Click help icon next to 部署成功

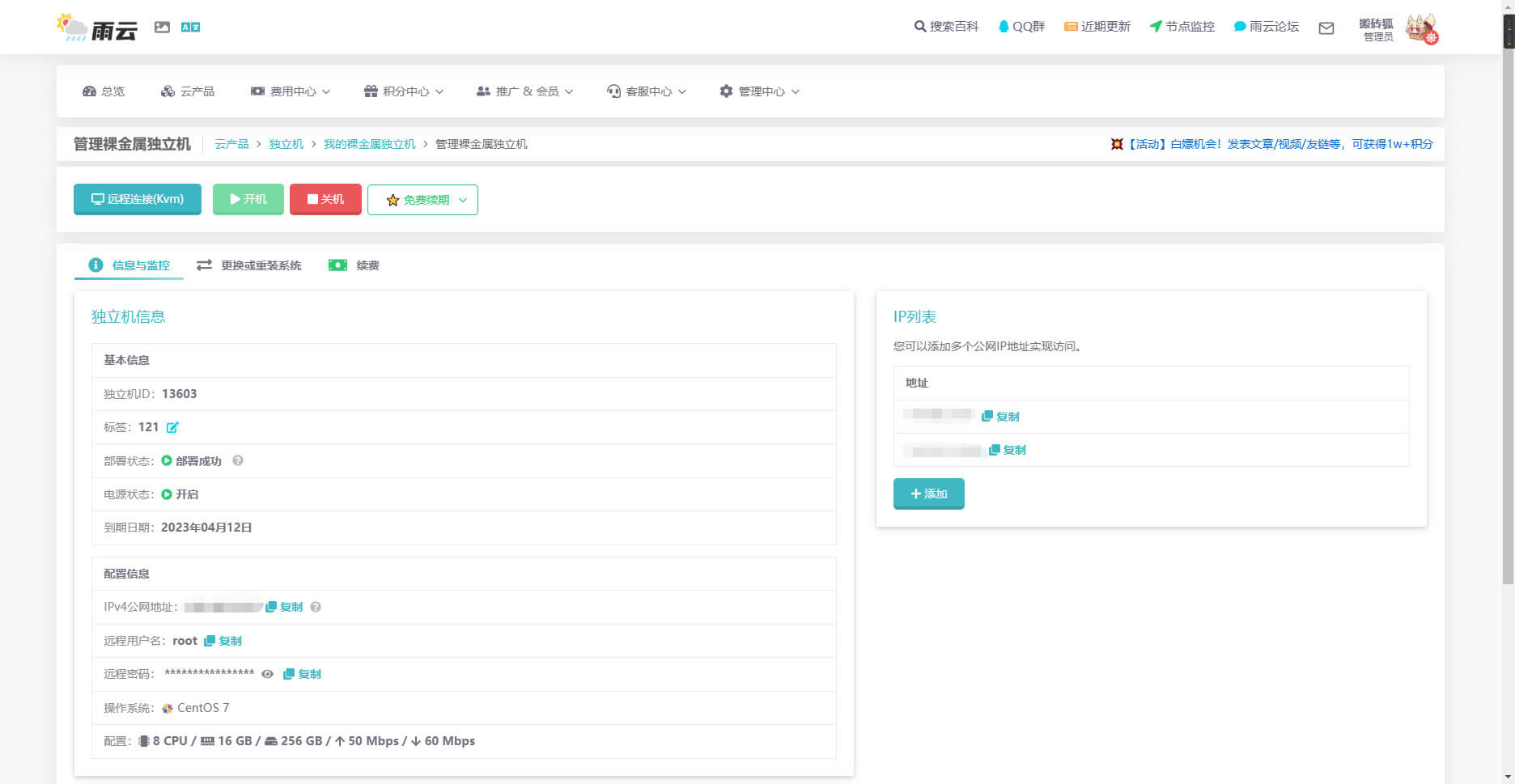click(238, 461)
